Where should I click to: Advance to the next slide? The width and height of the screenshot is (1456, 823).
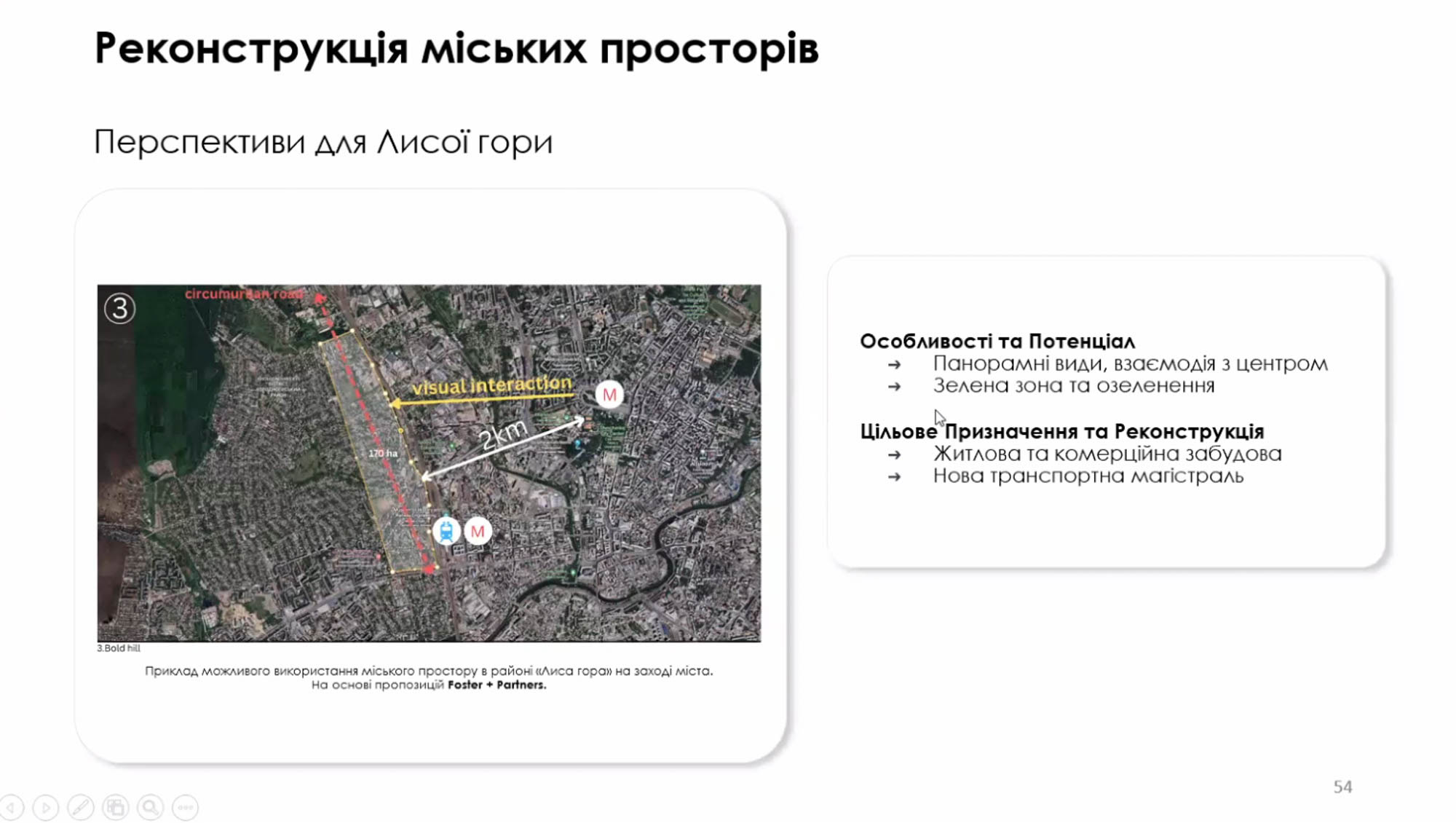(45, 807)
